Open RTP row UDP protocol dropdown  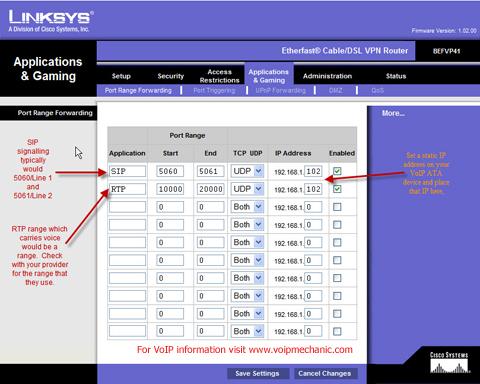[247, 189]
